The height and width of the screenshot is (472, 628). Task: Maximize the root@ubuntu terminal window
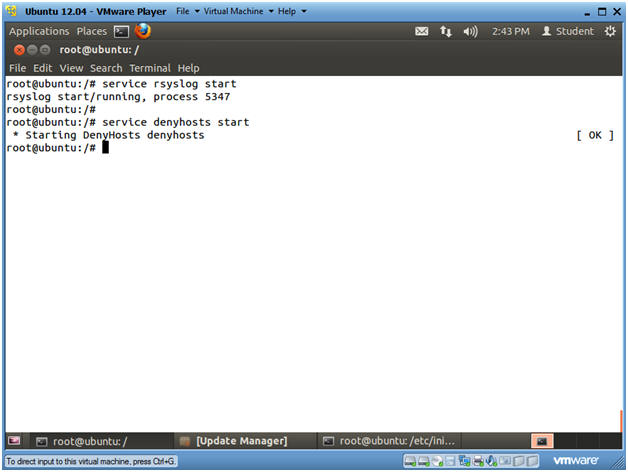45,50
